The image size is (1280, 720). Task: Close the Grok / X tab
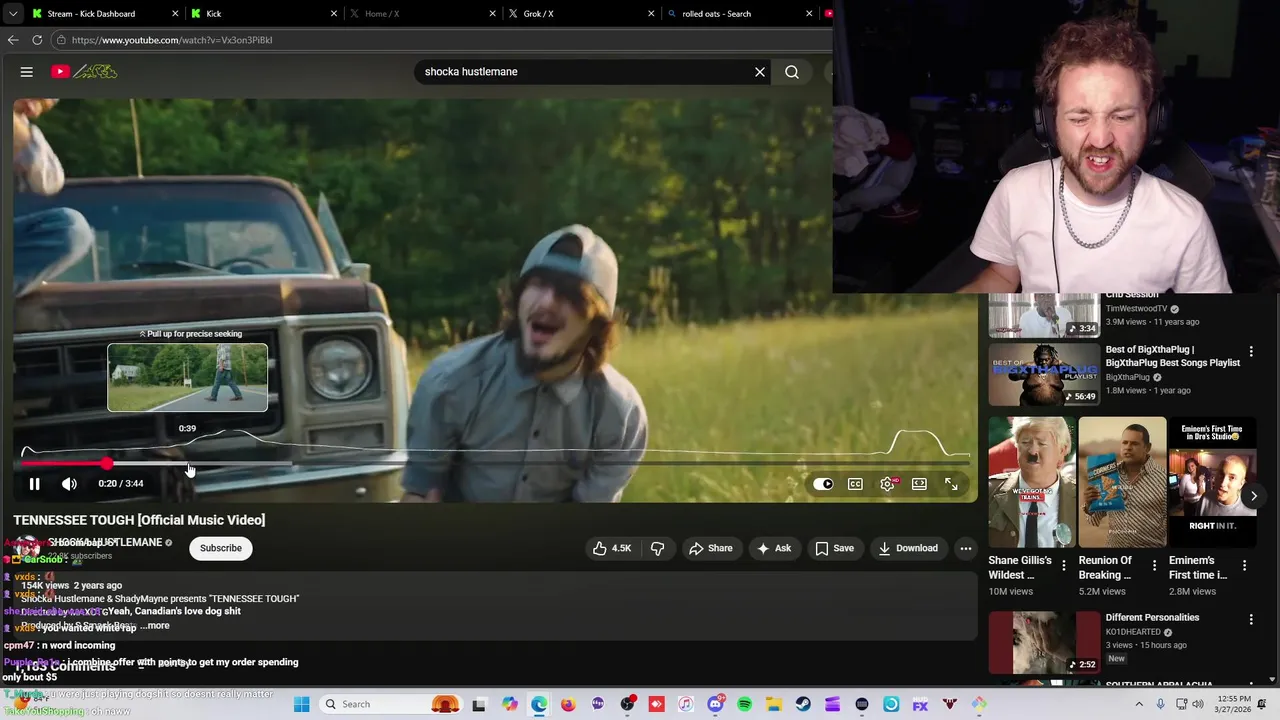[x=651, y=14]
